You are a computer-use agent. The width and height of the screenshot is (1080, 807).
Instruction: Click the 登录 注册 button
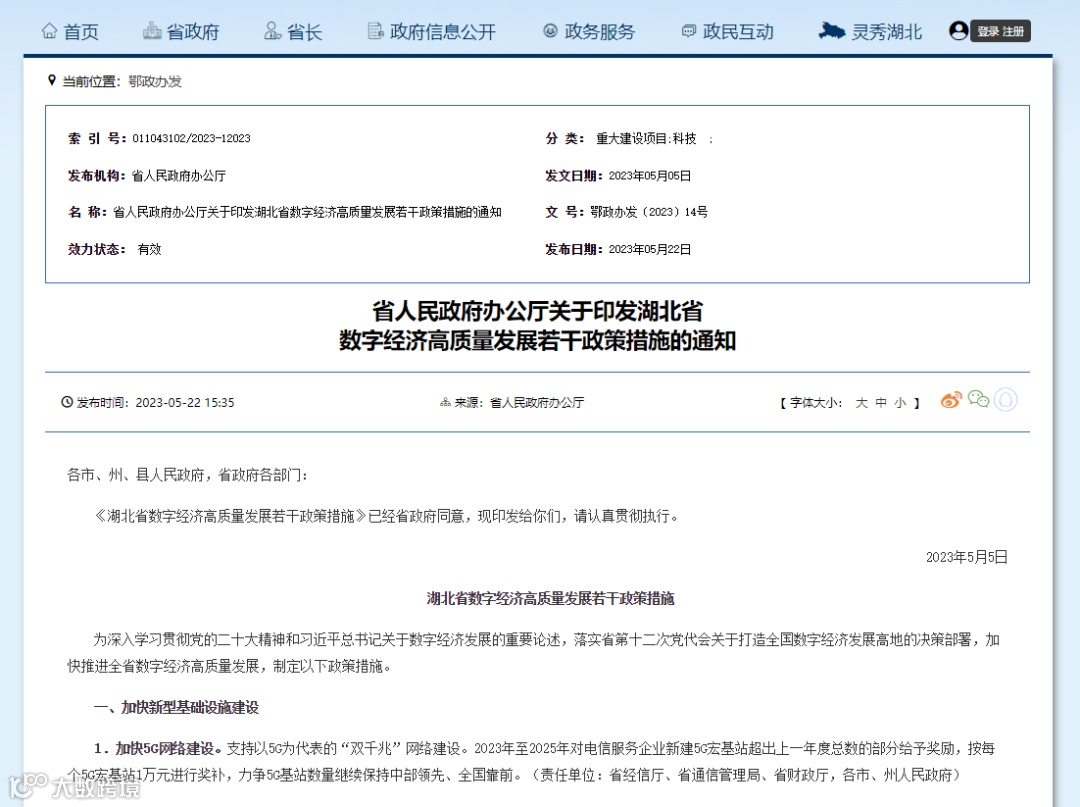pos(1001,31)
